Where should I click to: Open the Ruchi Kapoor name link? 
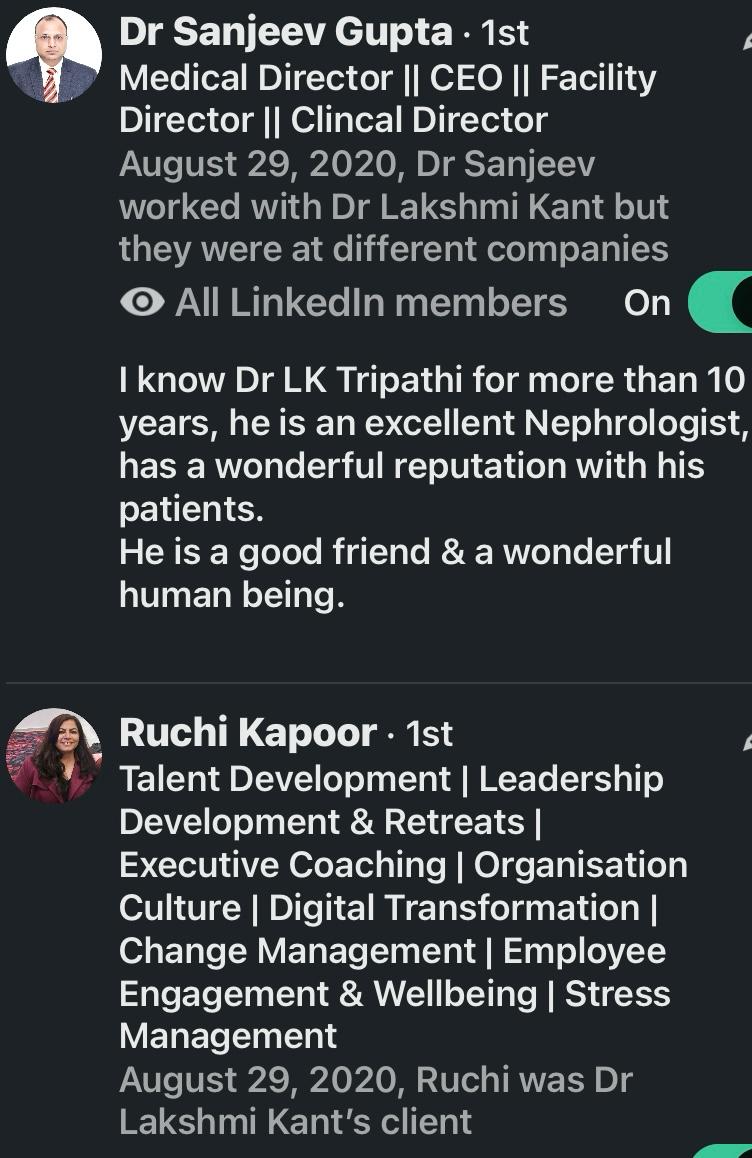pyautogui.click(x=248, y=733)
